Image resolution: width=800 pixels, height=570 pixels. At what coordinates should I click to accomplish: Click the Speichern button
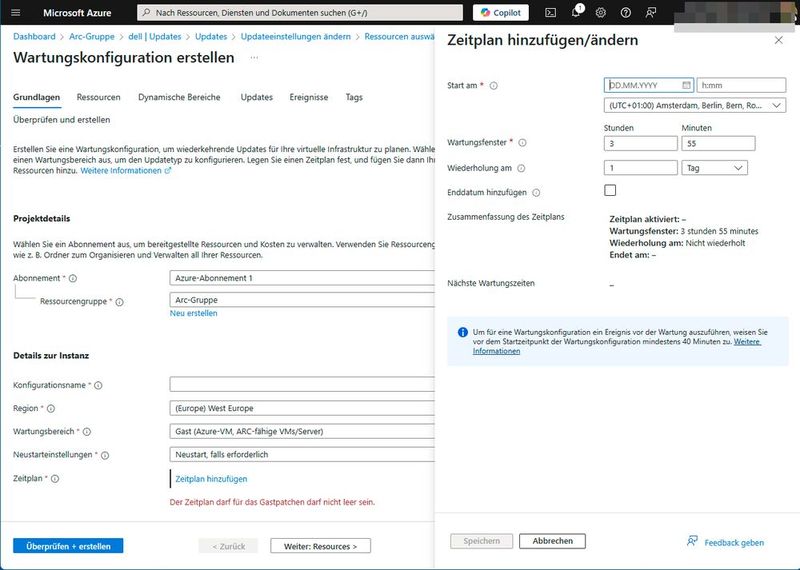point(482,541)
